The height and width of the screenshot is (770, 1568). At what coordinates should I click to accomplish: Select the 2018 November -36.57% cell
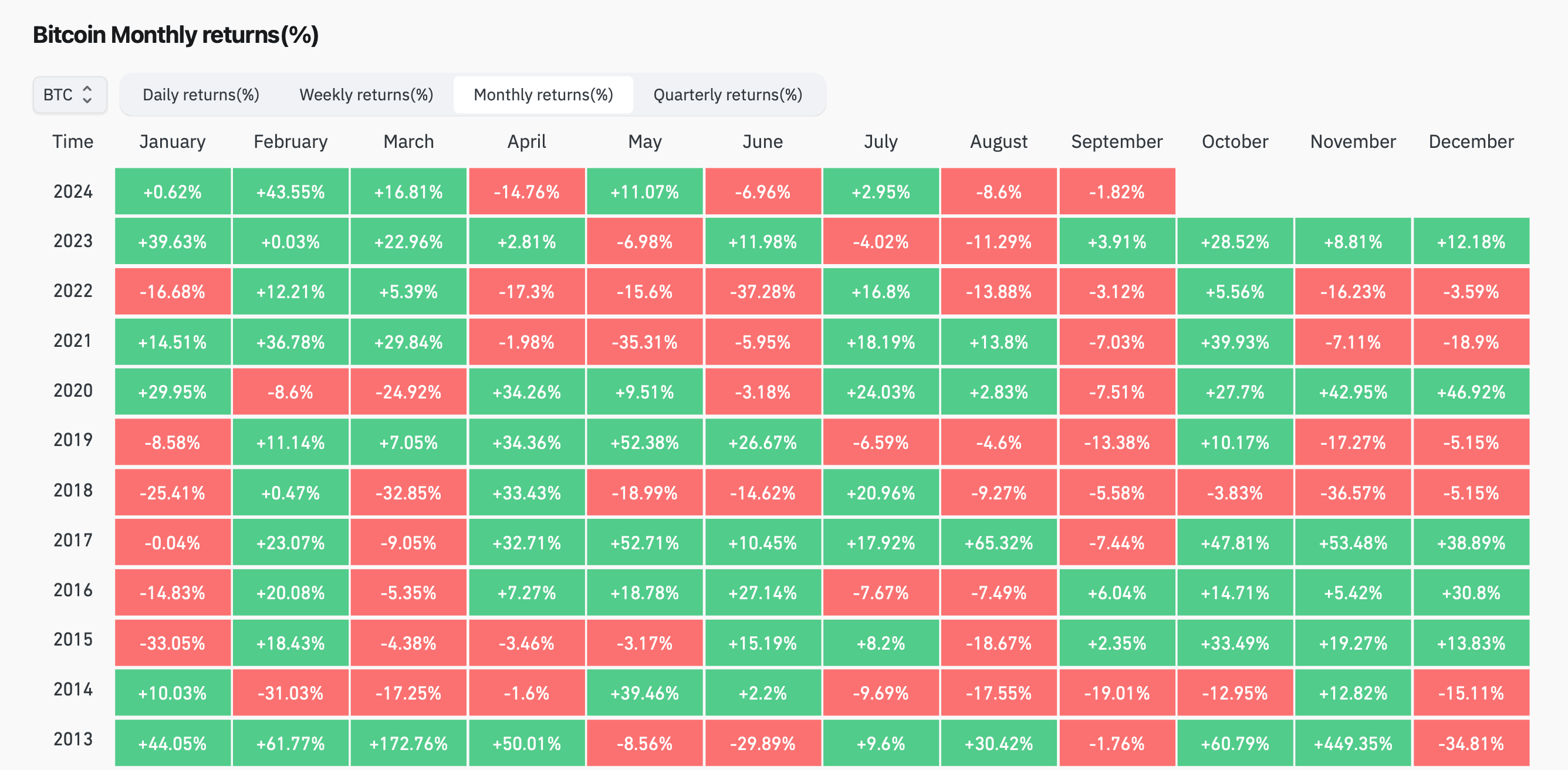click(x=1353, y=492)
